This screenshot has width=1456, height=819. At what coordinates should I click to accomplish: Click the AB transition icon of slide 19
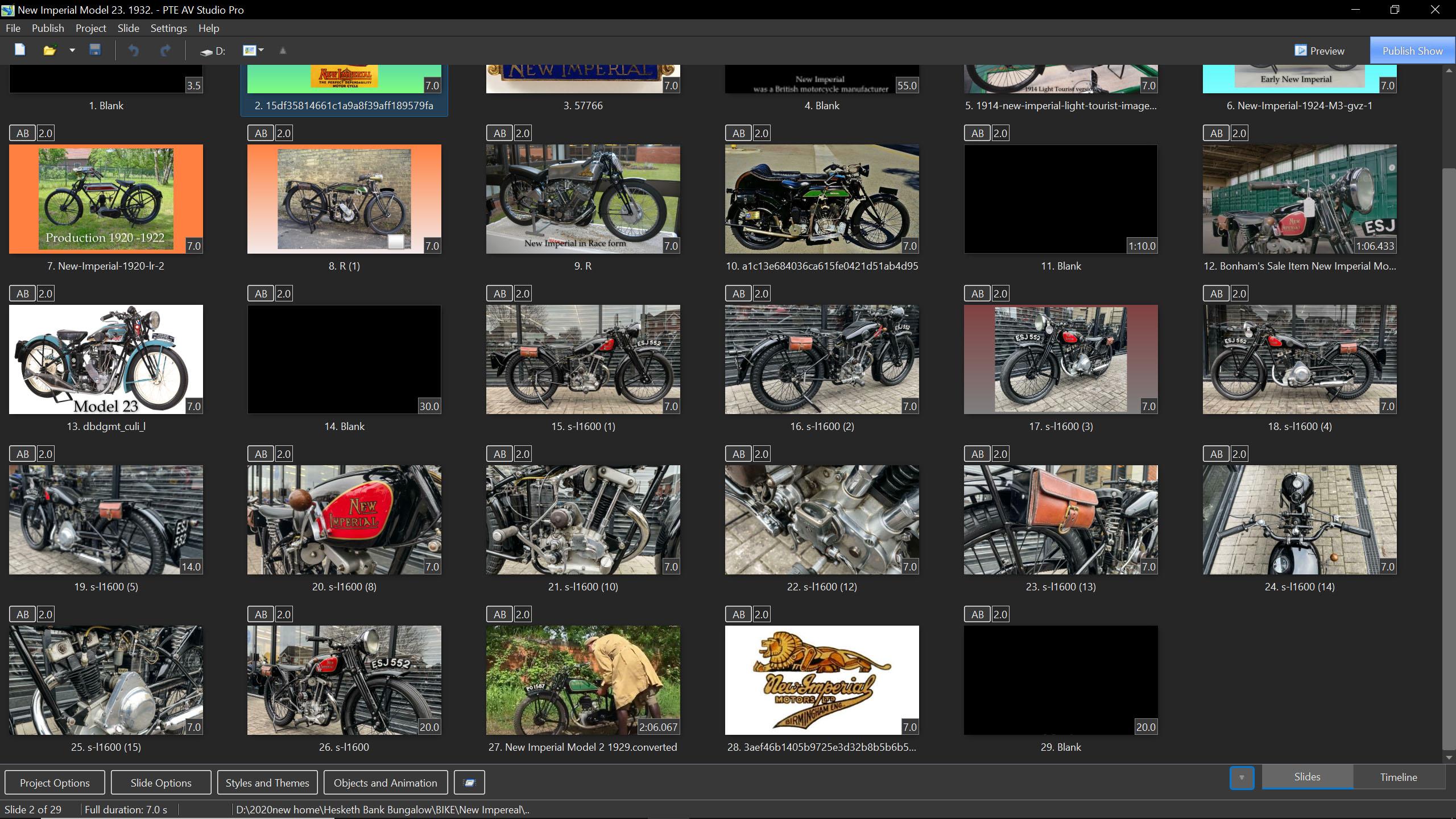(x=23, y=454)
